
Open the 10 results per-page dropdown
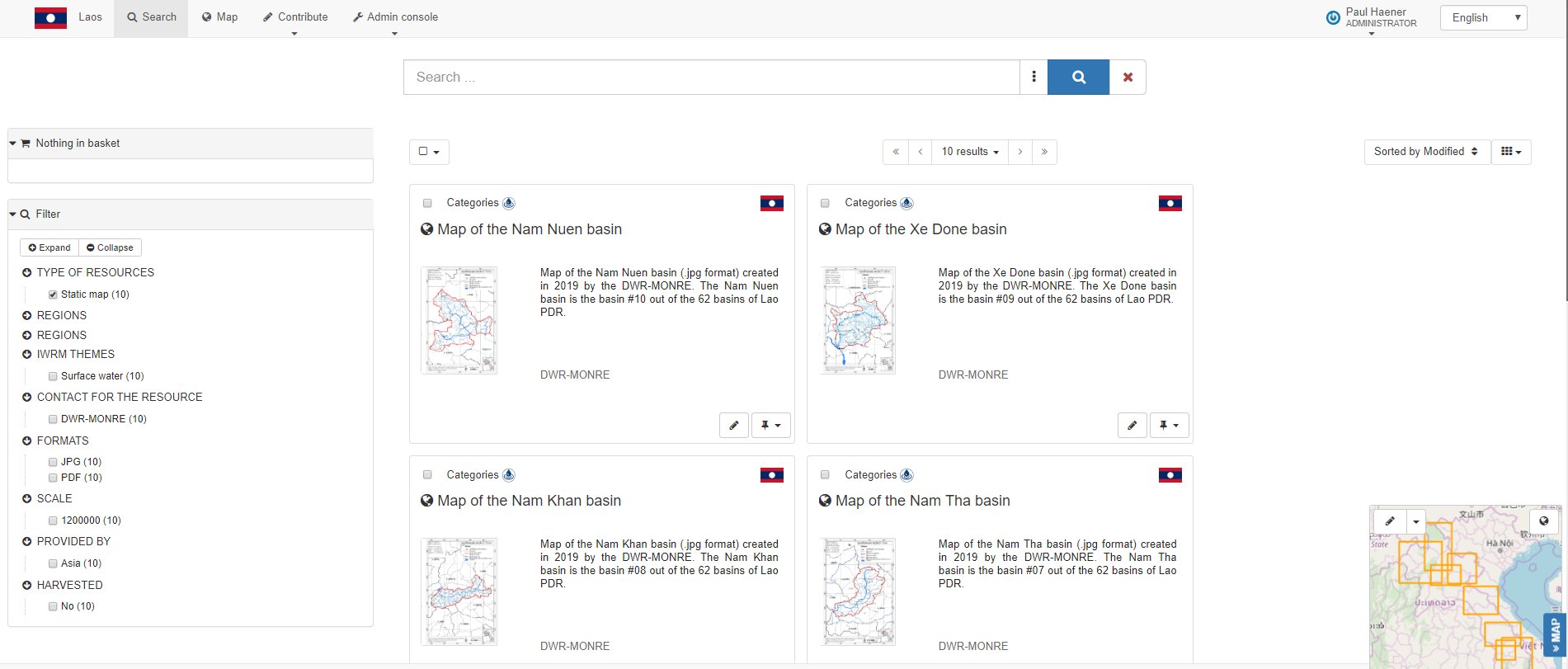click(970, 152)
